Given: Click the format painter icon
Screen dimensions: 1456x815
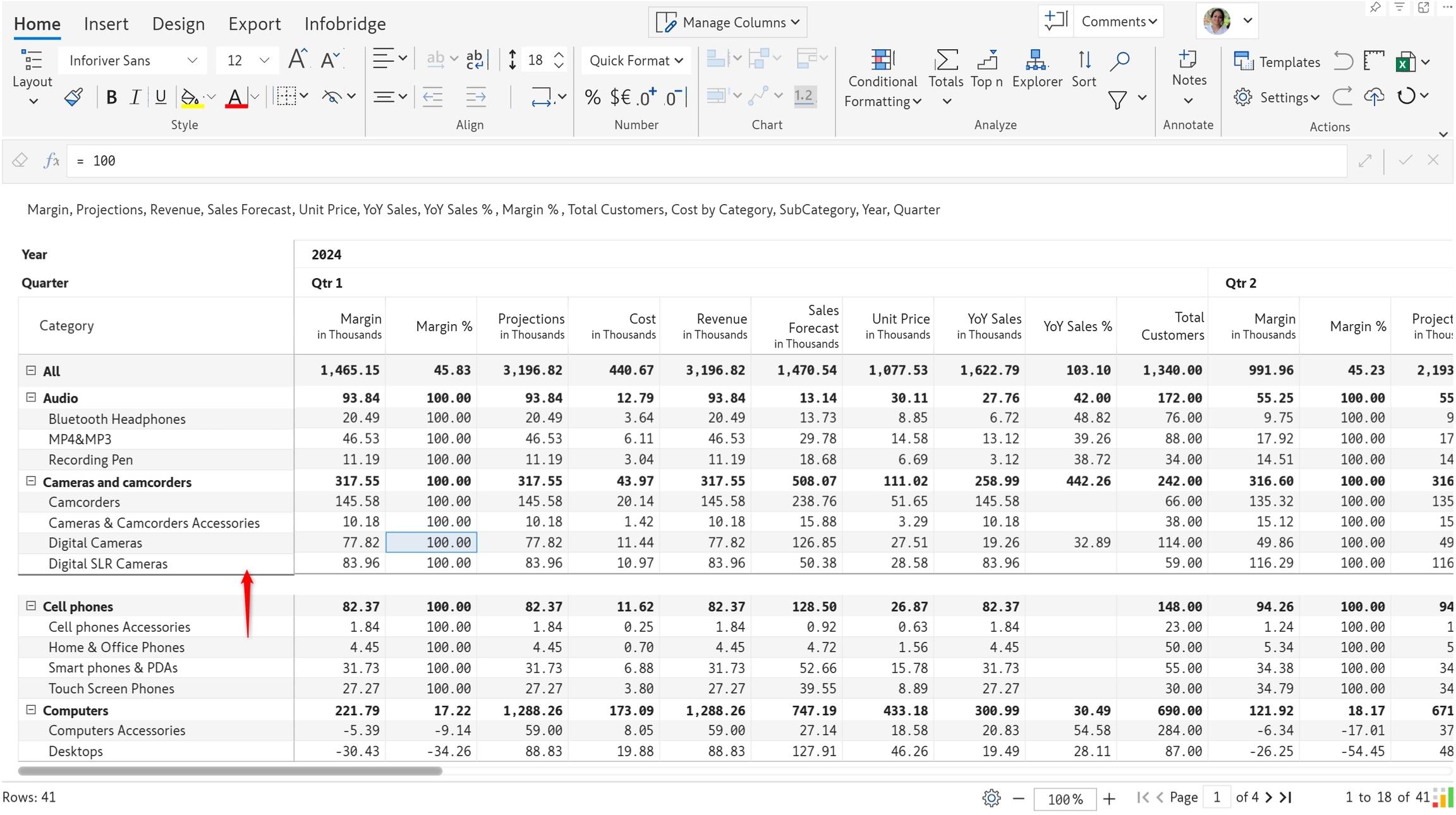Looking at the screenshot, I should (x=73, y=97).
